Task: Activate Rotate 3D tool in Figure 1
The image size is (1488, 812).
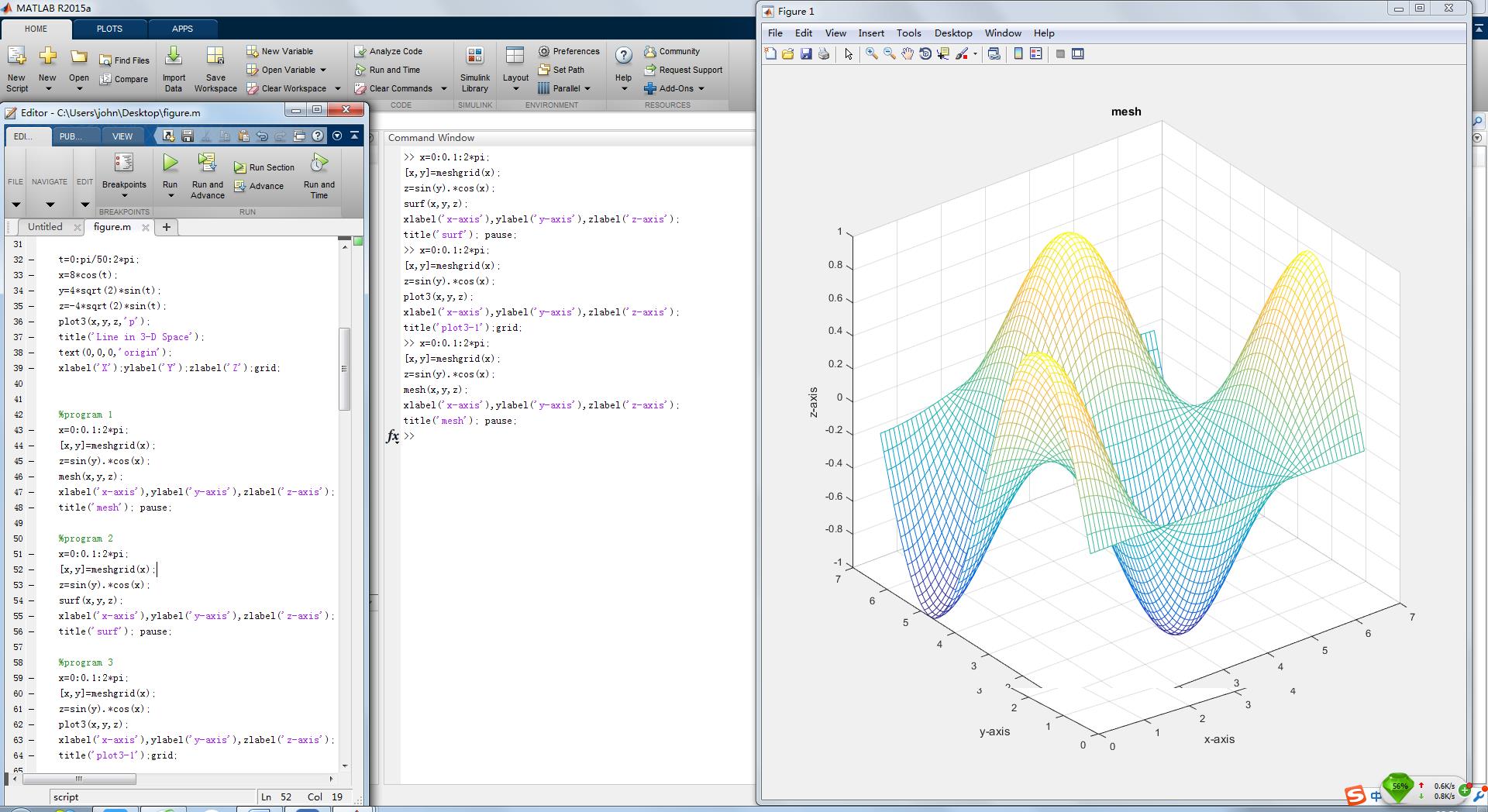Action: [x=925, y=53]
